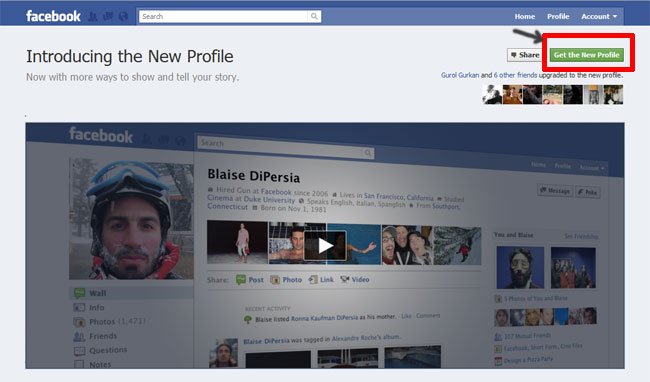Open Profile in top navigation
The height and width of the screenshot is (382, 650).
[x=558, y=17]
